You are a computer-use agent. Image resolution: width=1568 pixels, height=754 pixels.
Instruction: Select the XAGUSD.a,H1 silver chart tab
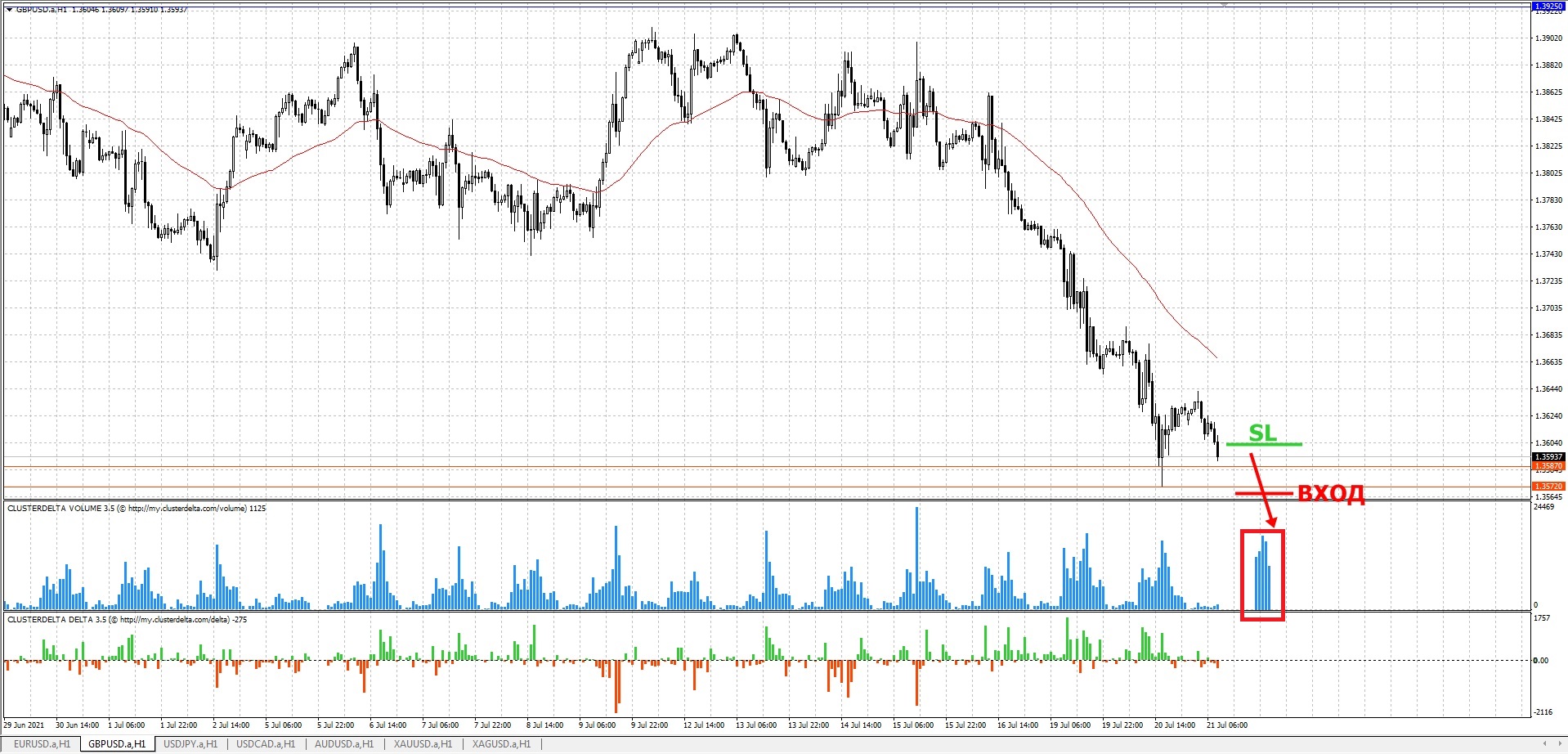[x=501, y=744]
